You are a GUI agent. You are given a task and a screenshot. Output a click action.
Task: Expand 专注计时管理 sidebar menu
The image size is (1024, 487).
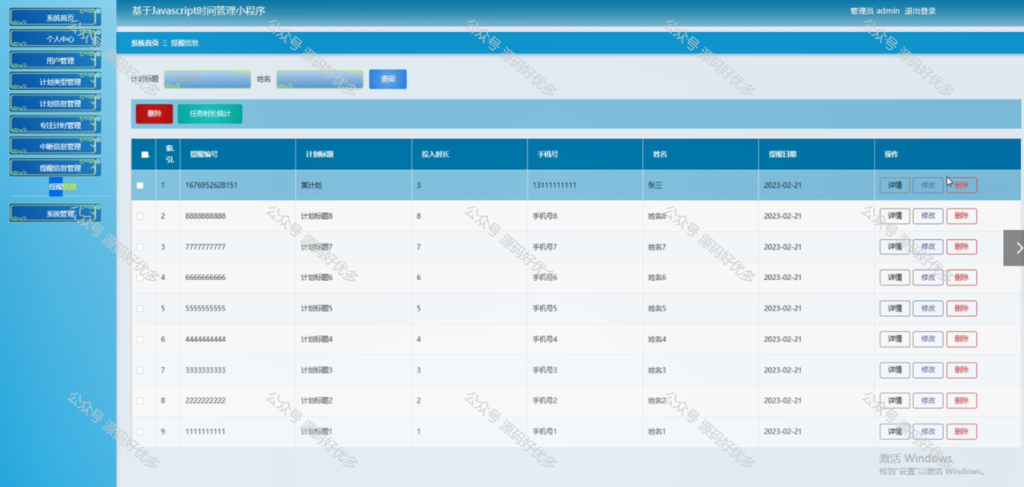(x=56, y=125)
